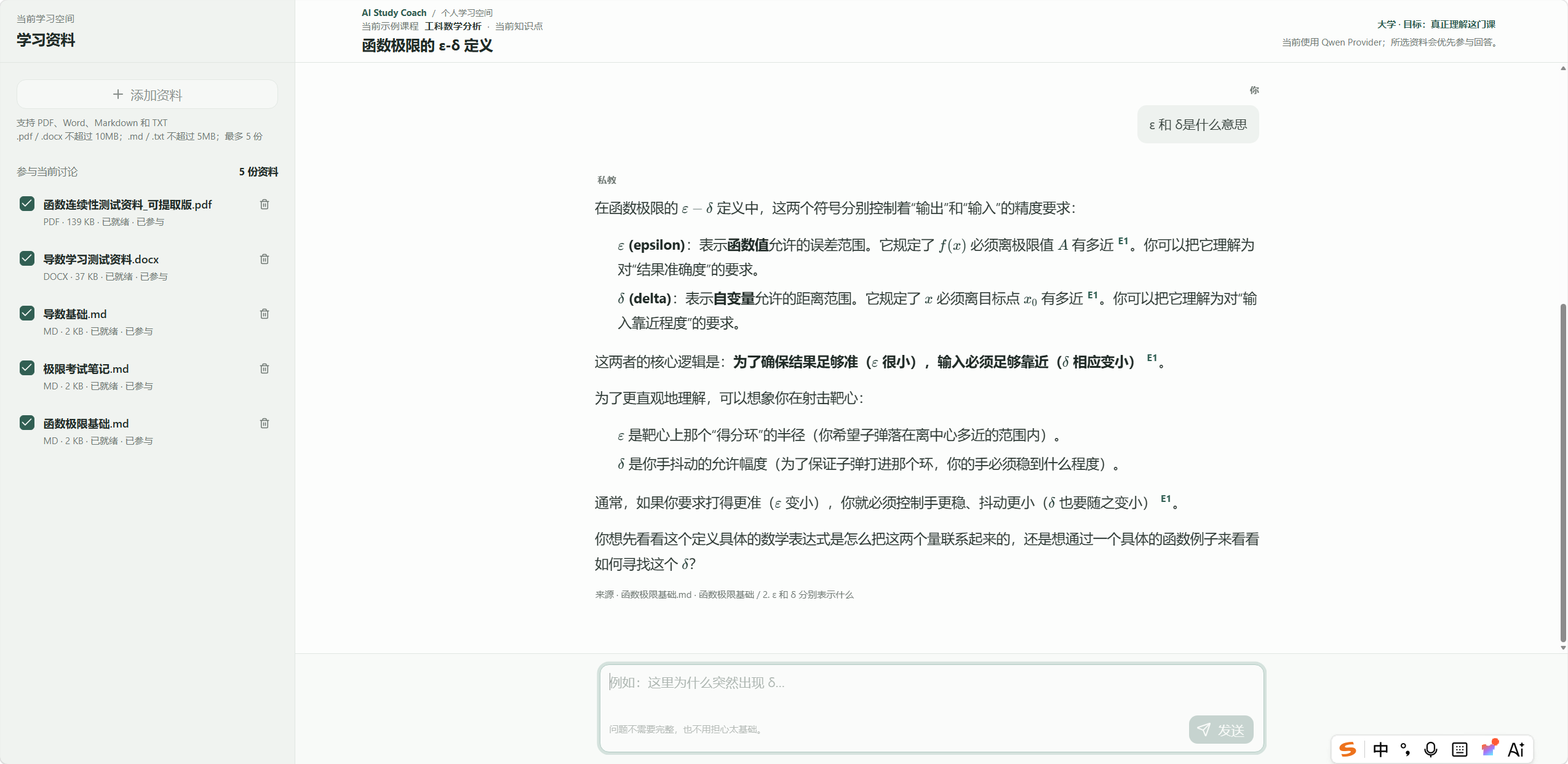Click the 5 份资料 count label
The image size is (1568, 764).
pyautogui.click(x=258, y=172)
